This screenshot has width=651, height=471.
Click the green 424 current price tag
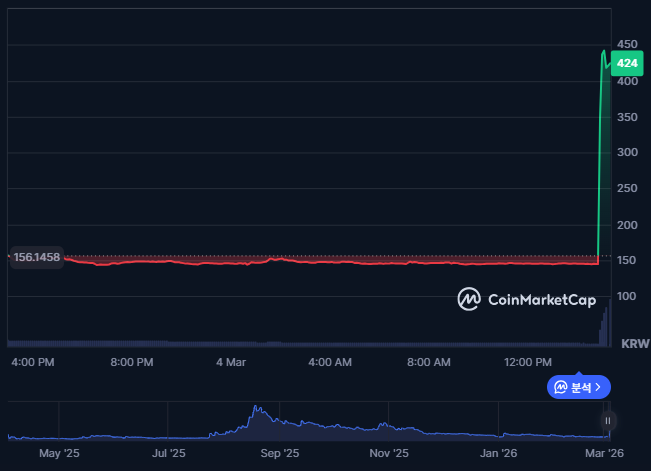coord(627,63)
